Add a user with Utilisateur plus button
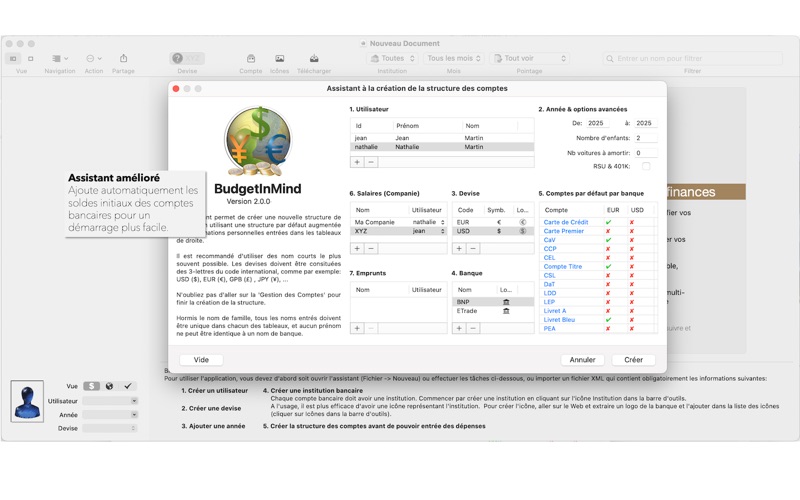Image resolution: width=800 pixels, height=500 pixels. point(357,162)
